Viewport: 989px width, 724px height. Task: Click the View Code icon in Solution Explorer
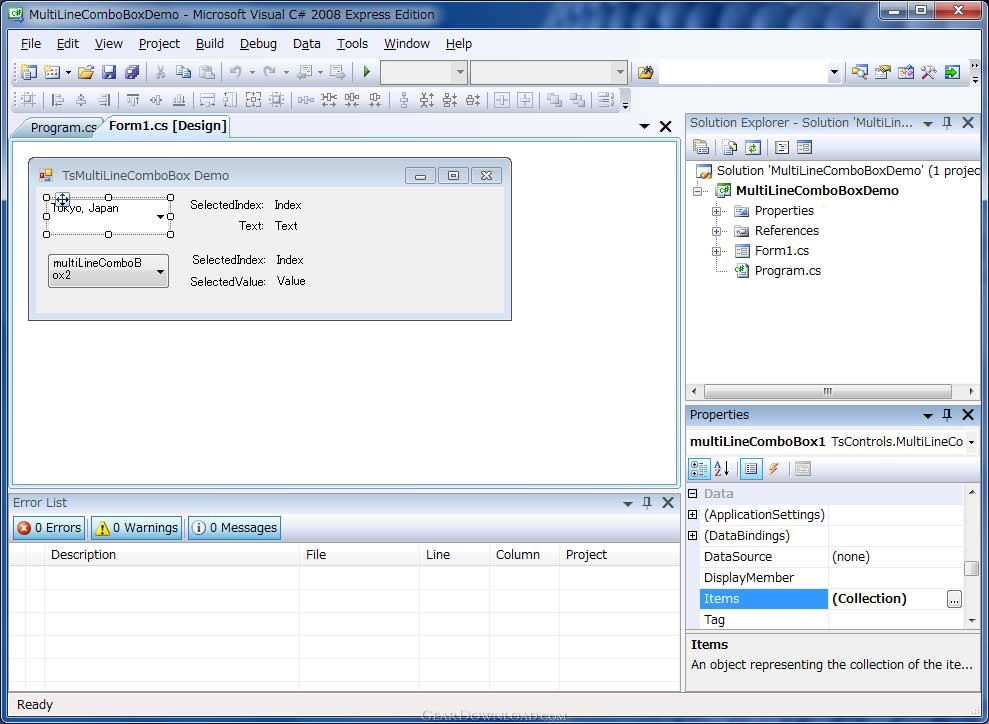781,148
